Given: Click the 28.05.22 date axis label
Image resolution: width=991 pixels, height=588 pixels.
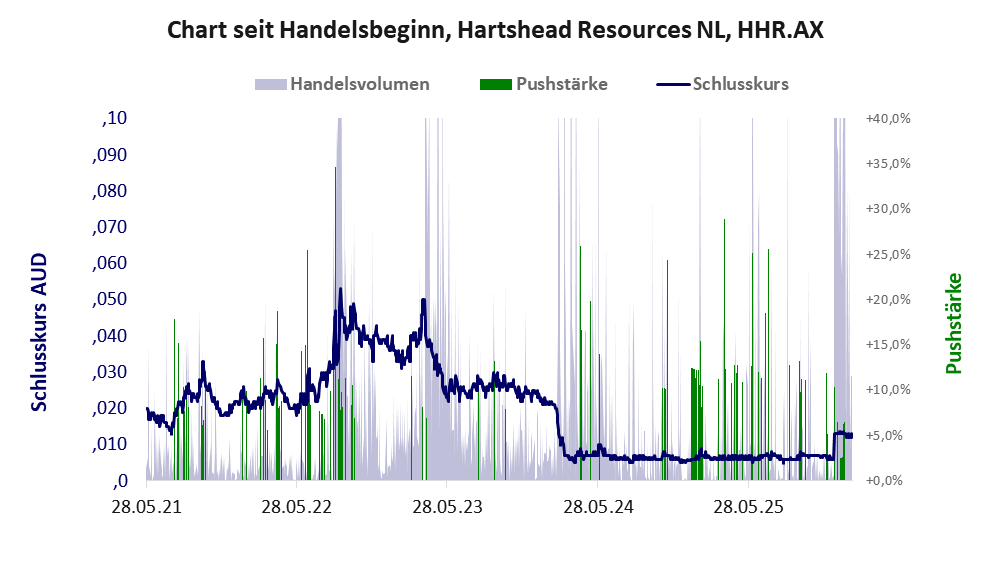Looking at the screenshot, I should [296, 507].
